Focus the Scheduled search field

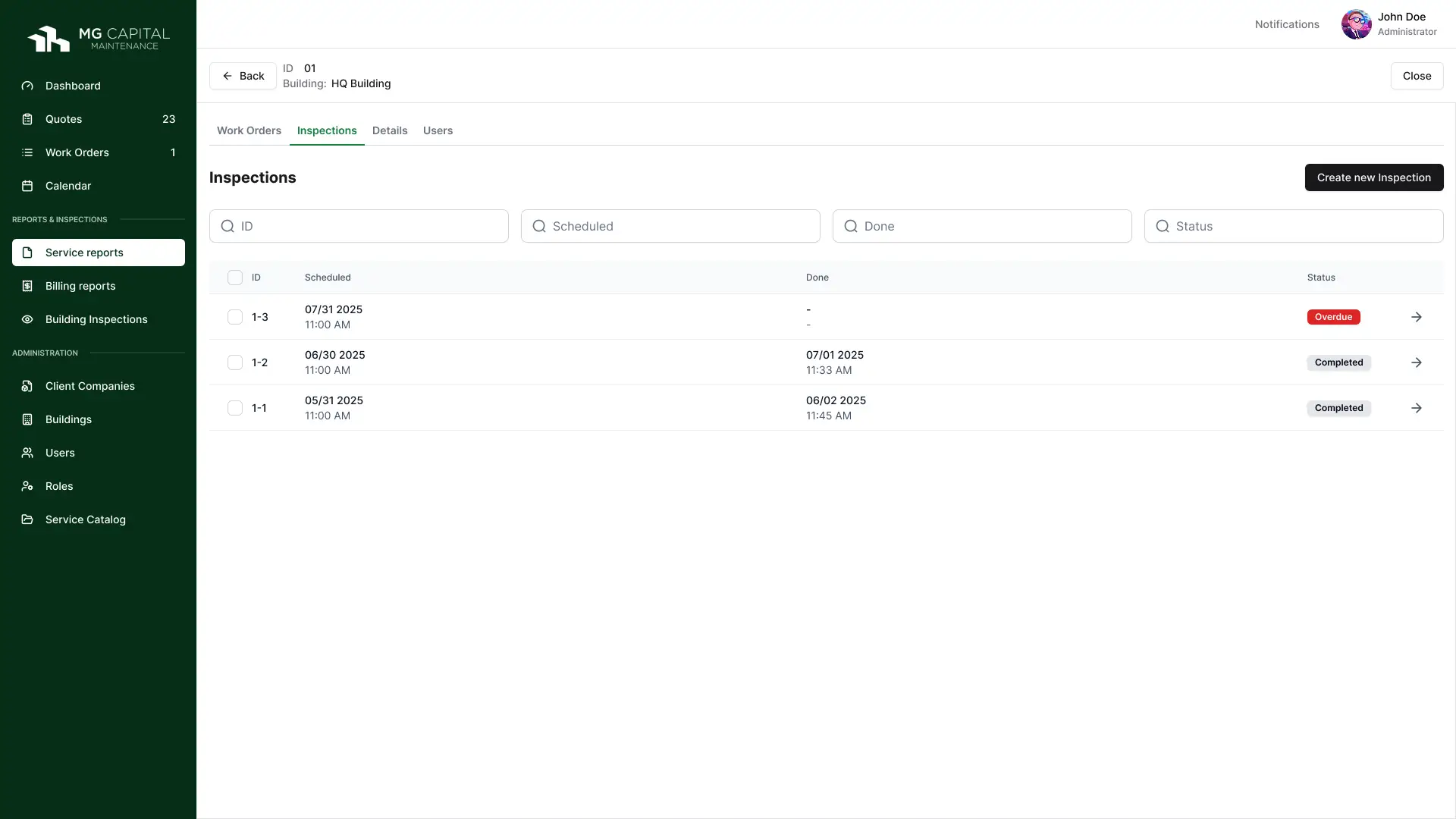(x=670, y=226)
